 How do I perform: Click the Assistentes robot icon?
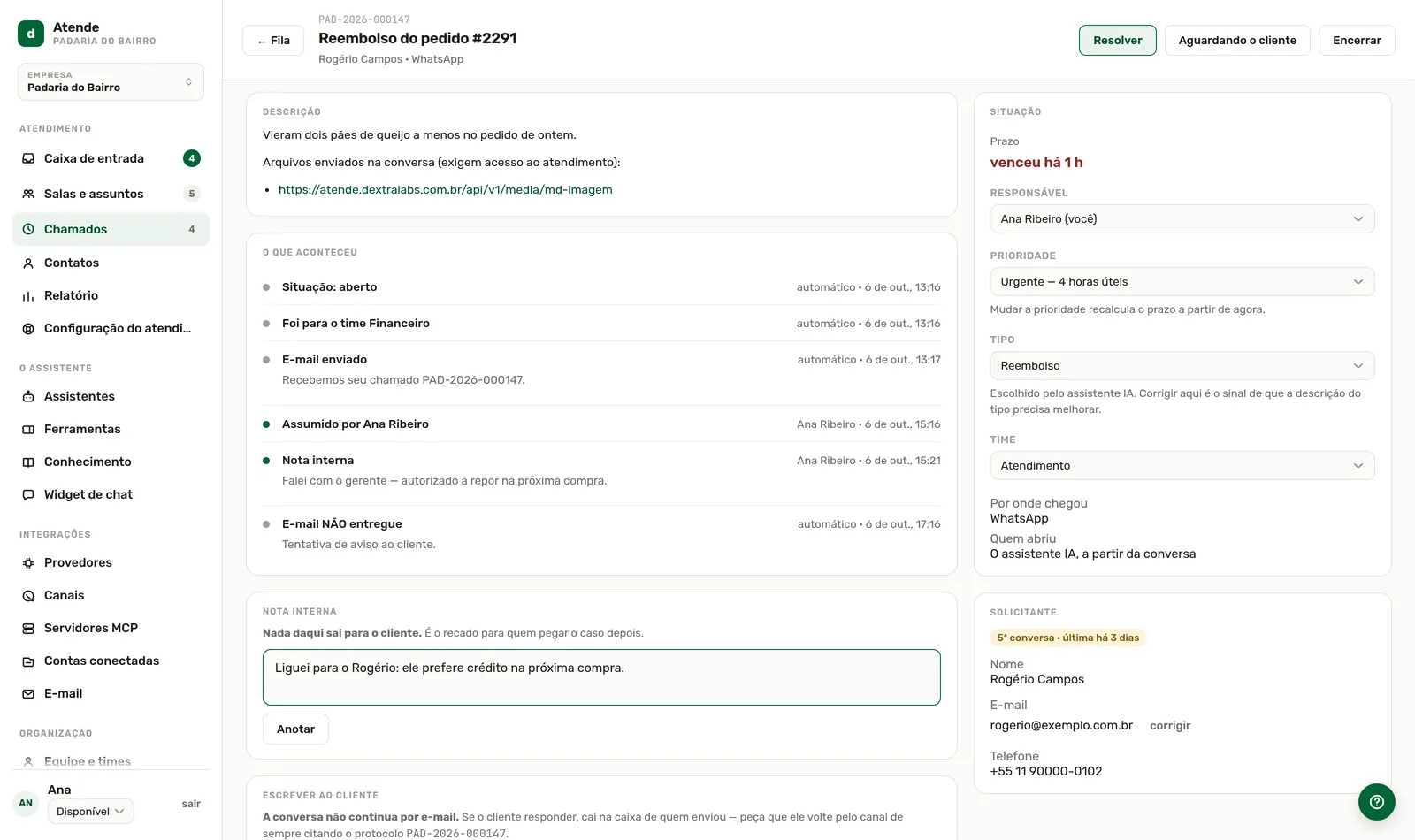[28, 396]
